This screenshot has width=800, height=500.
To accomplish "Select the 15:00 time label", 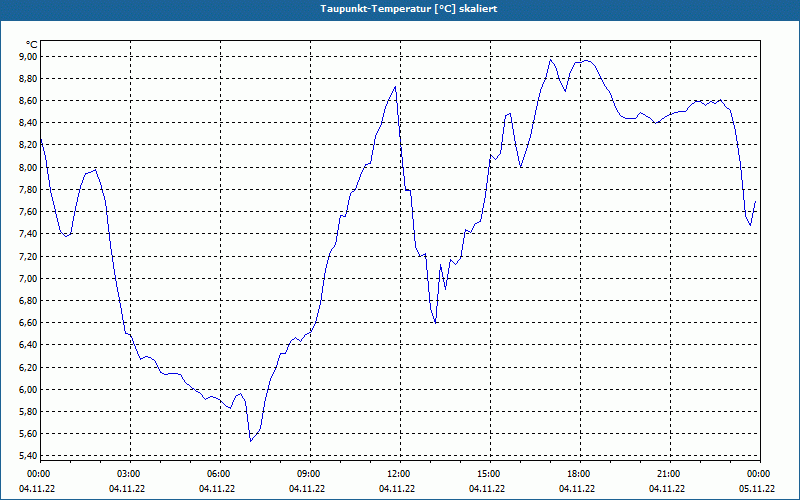I will 490,474.
